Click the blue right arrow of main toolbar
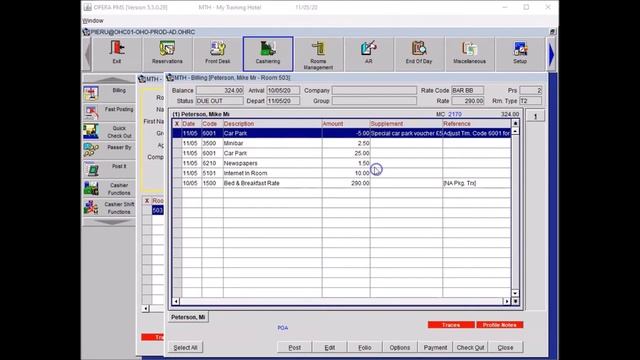 tap(551, 54)
